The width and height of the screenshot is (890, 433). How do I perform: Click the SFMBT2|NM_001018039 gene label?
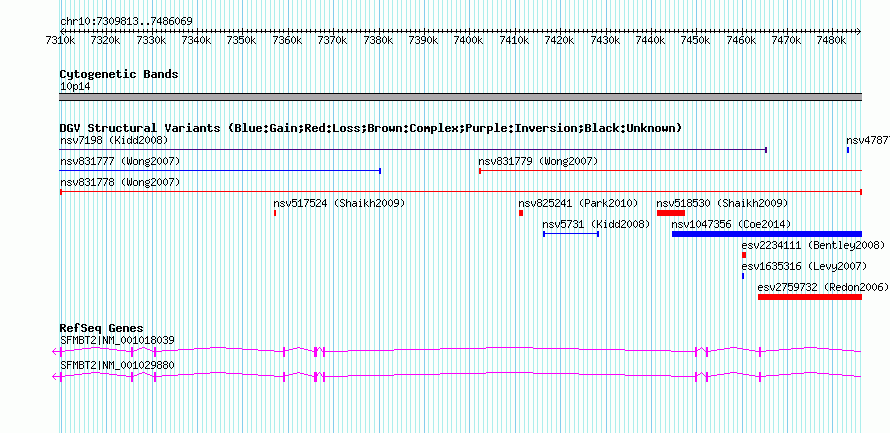(117, 340)
